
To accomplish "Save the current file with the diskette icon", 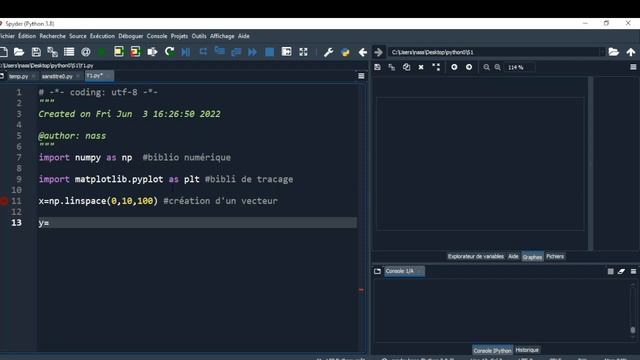I will point(36,52).
